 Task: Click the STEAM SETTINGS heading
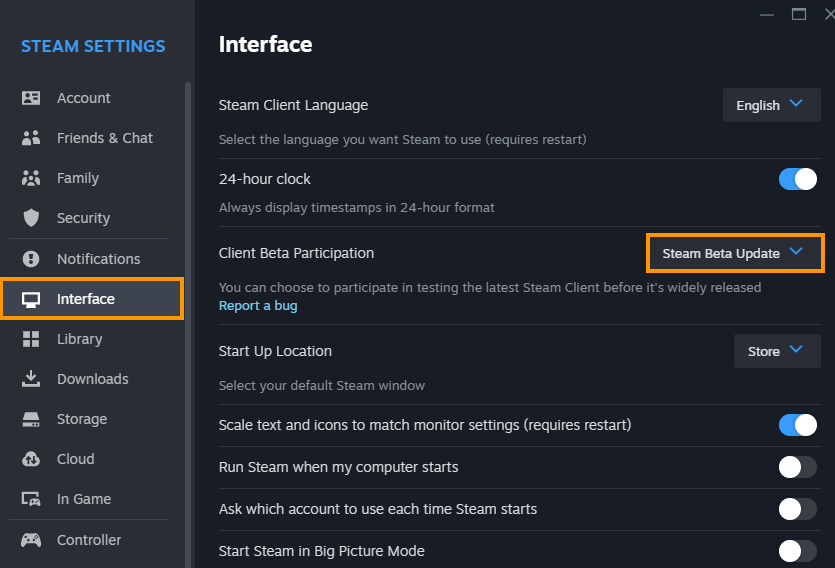click(x=93, y=46)
